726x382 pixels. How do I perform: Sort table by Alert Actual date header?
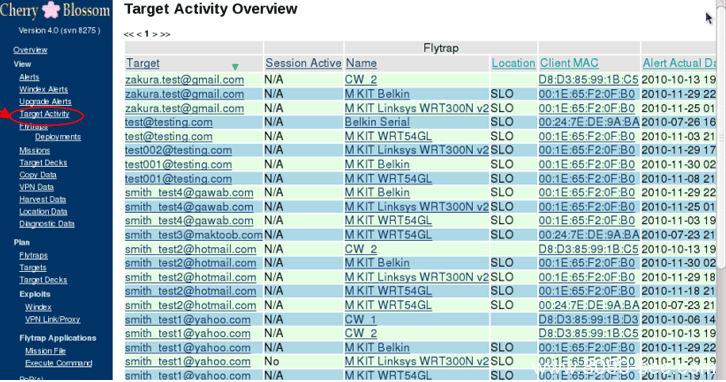click(679, 63)
